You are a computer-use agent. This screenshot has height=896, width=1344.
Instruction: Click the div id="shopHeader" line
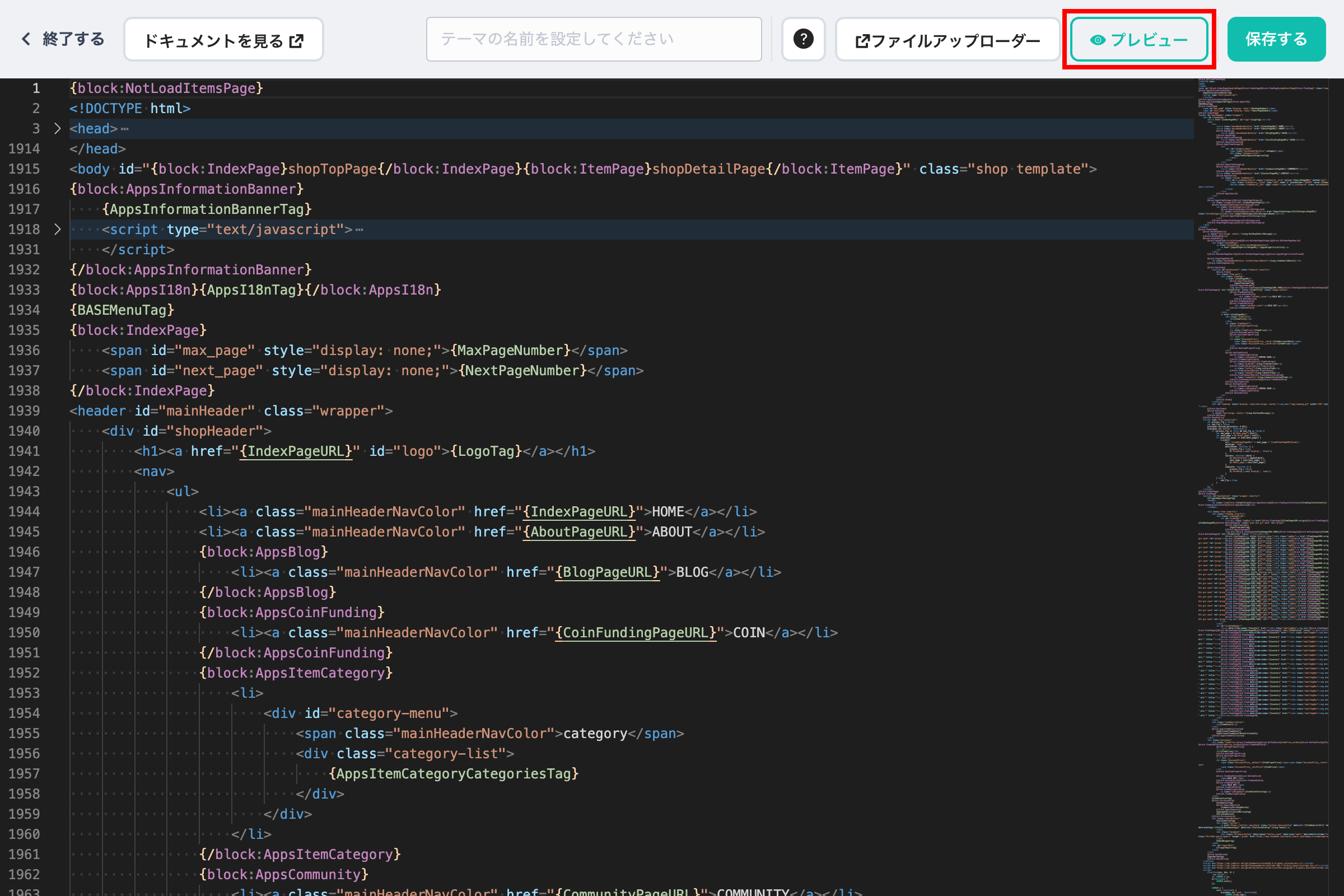tap(186, 431)
